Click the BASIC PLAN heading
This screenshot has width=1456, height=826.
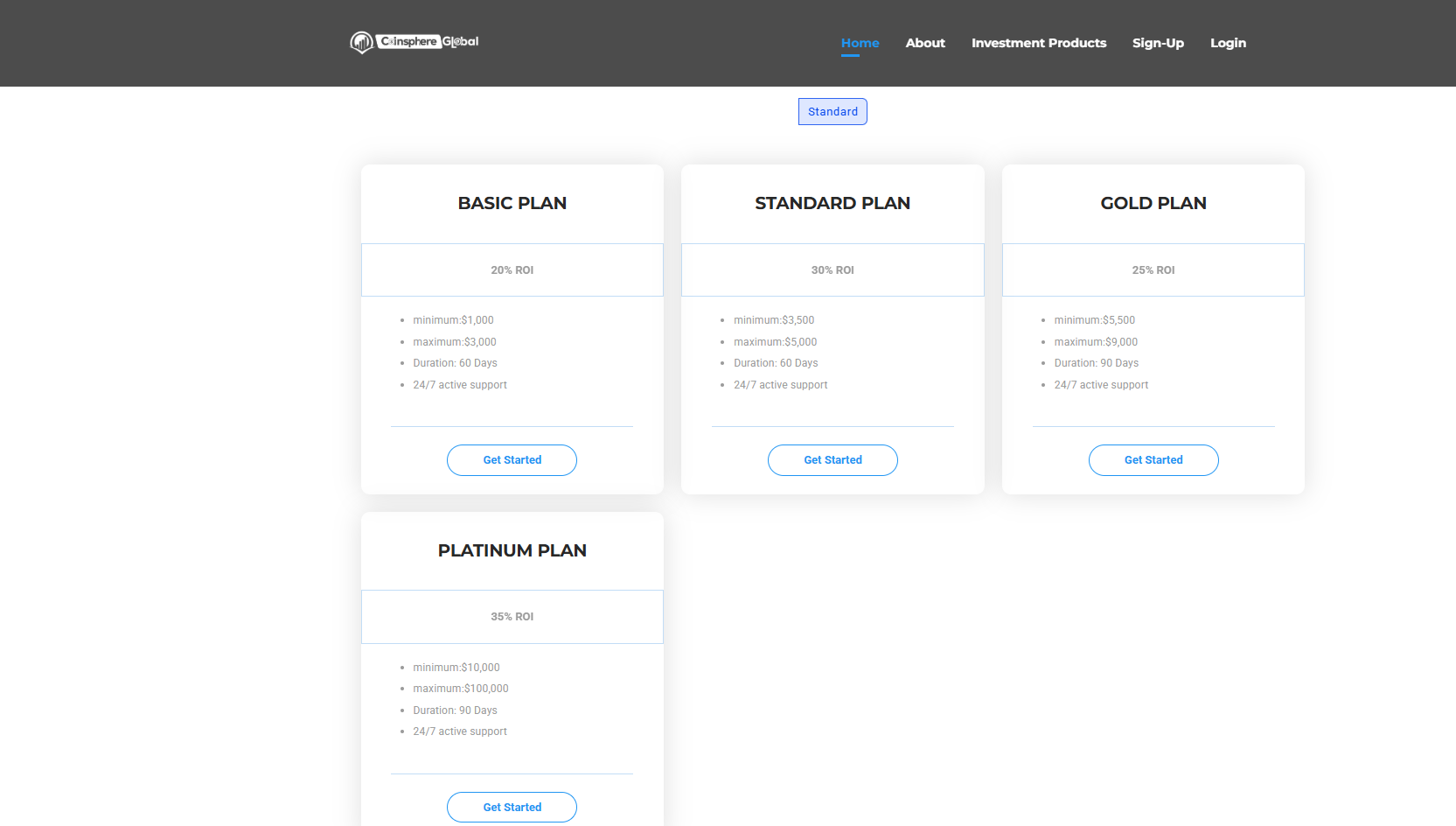coord(512,203)
